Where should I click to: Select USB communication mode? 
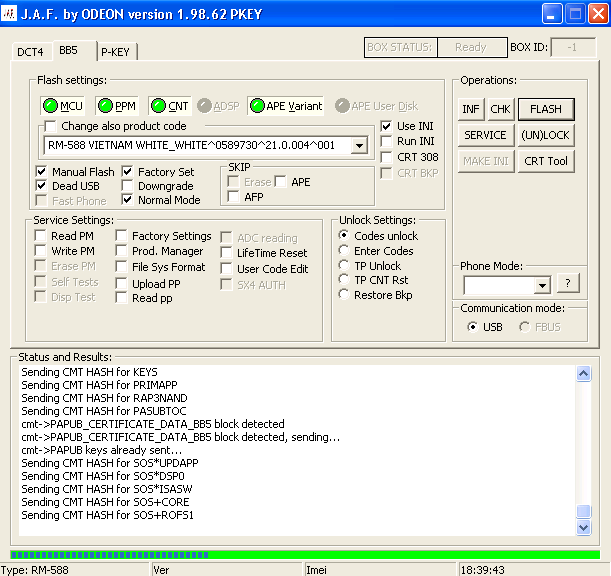[473, 327]
